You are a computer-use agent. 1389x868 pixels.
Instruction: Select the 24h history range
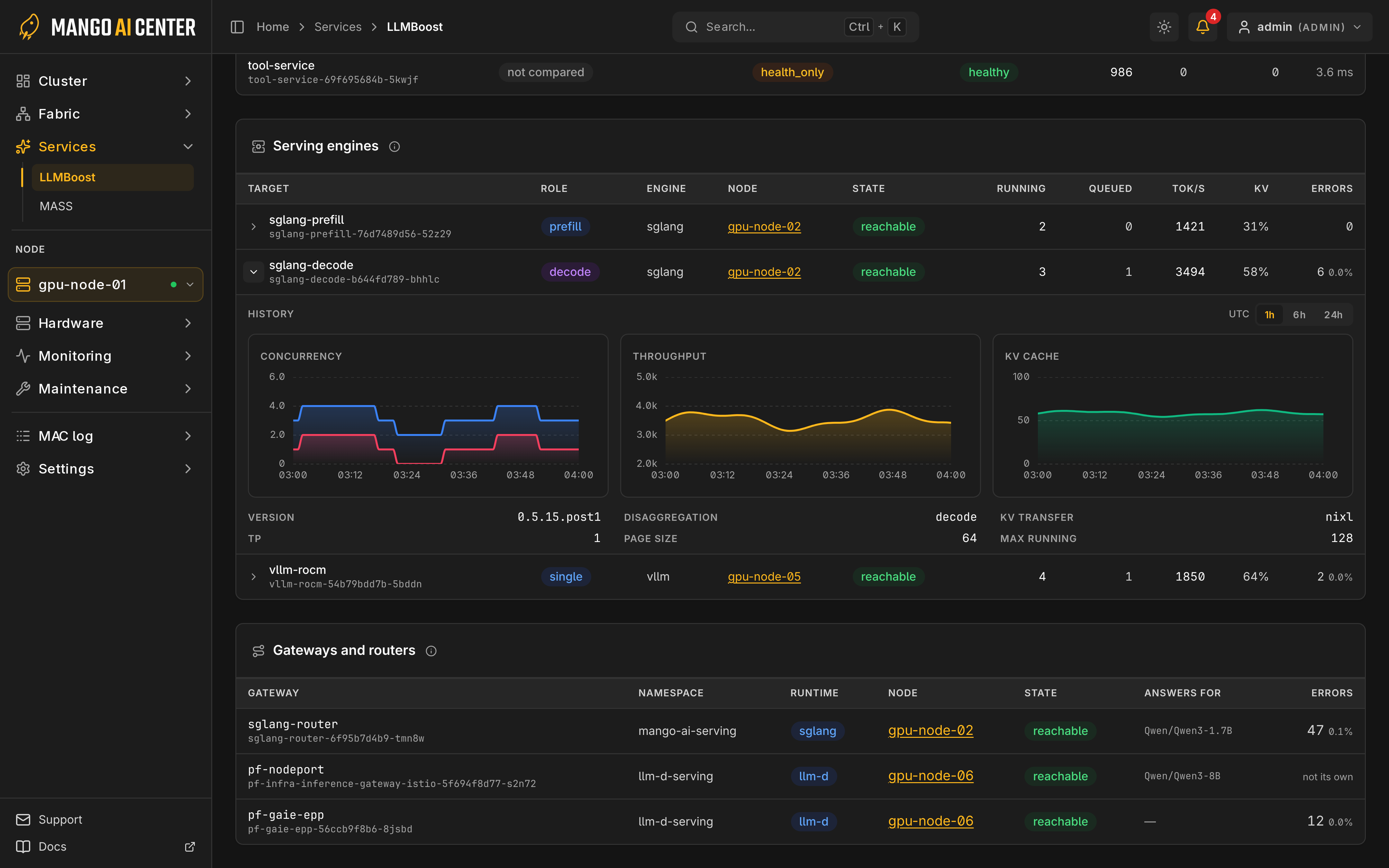[1333, 315]
